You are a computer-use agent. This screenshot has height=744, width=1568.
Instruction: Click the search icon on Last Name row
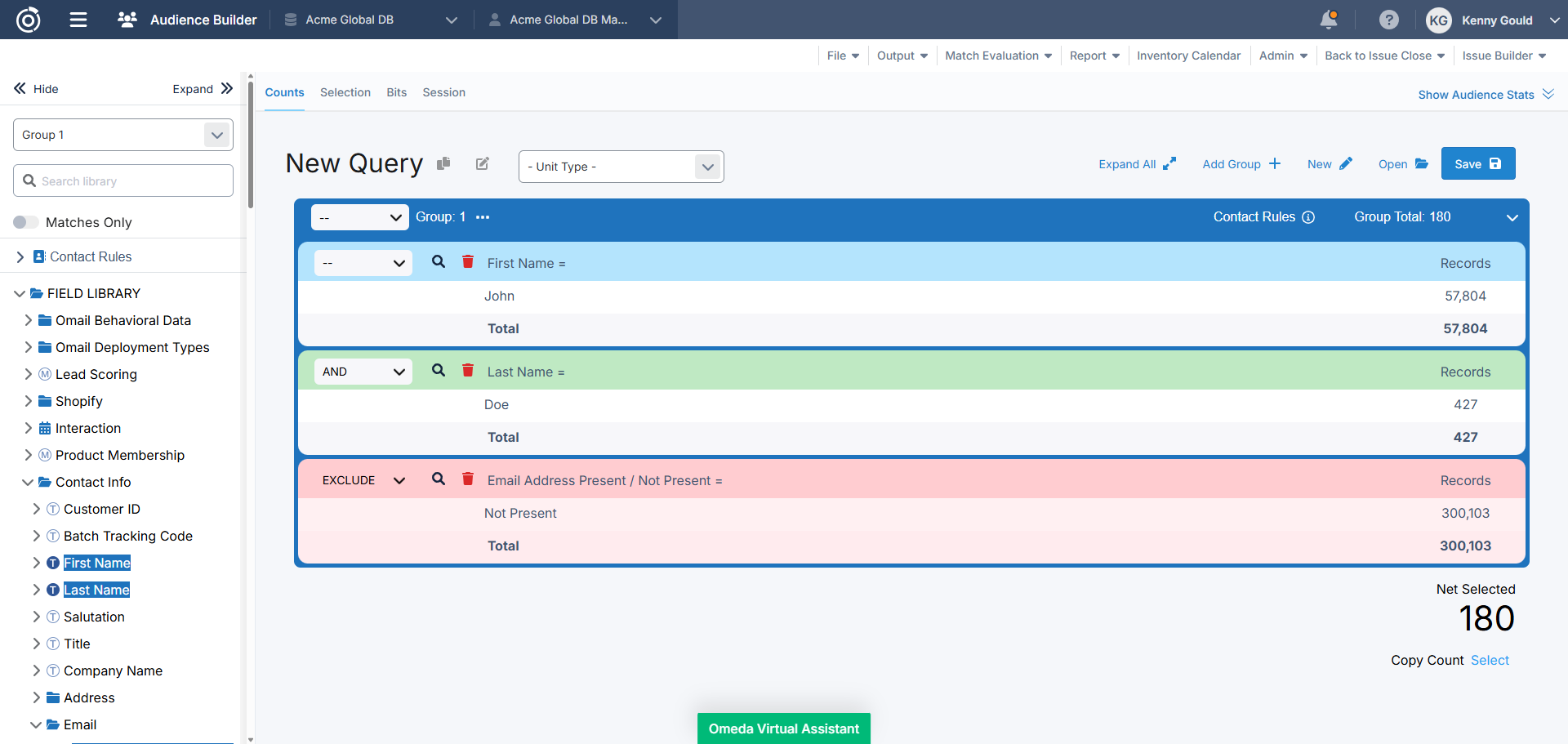click(x=439, y=371)
